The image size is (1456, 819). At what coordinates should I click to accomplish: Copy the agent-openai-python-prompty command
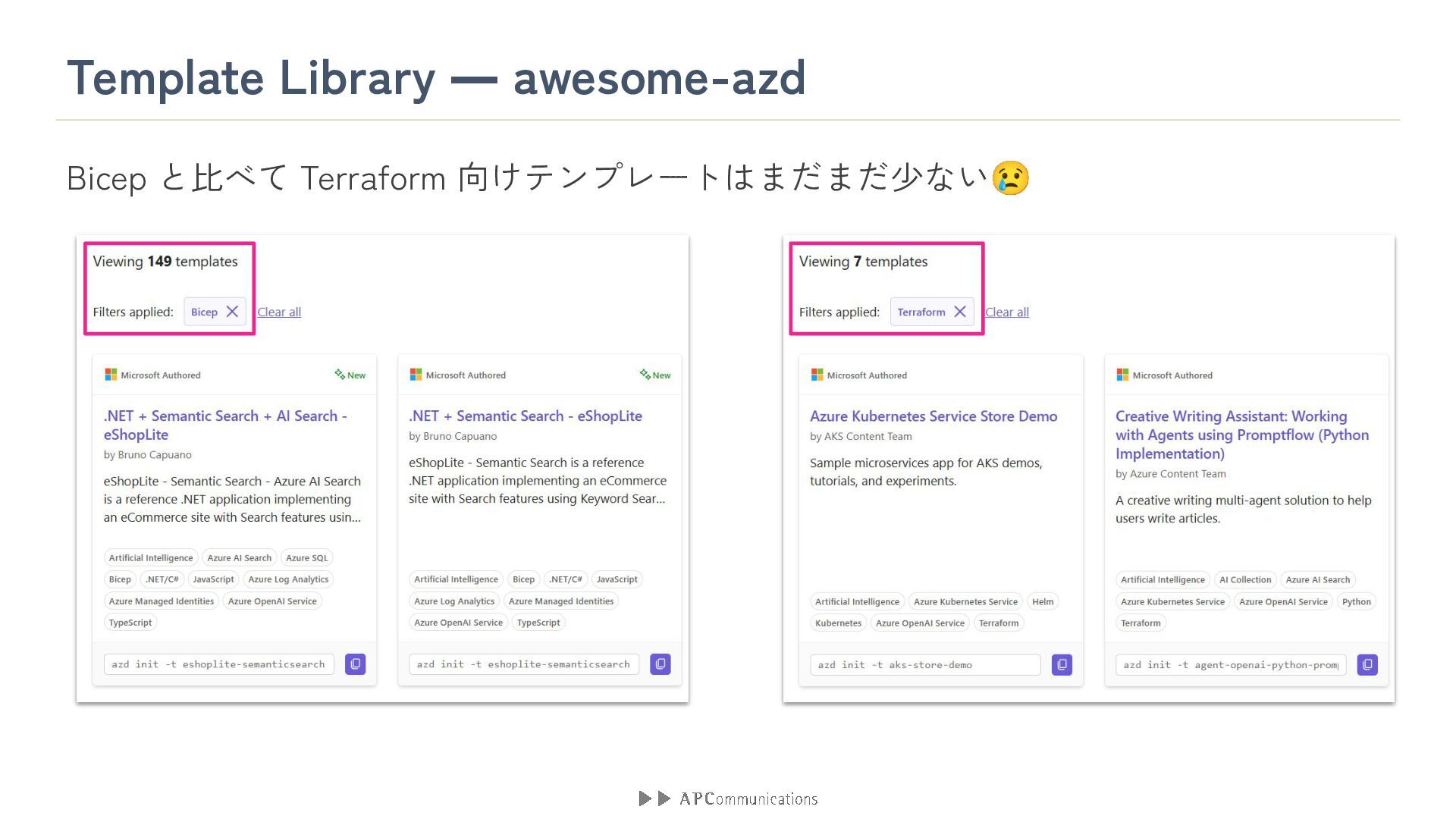click(1367, 664)
